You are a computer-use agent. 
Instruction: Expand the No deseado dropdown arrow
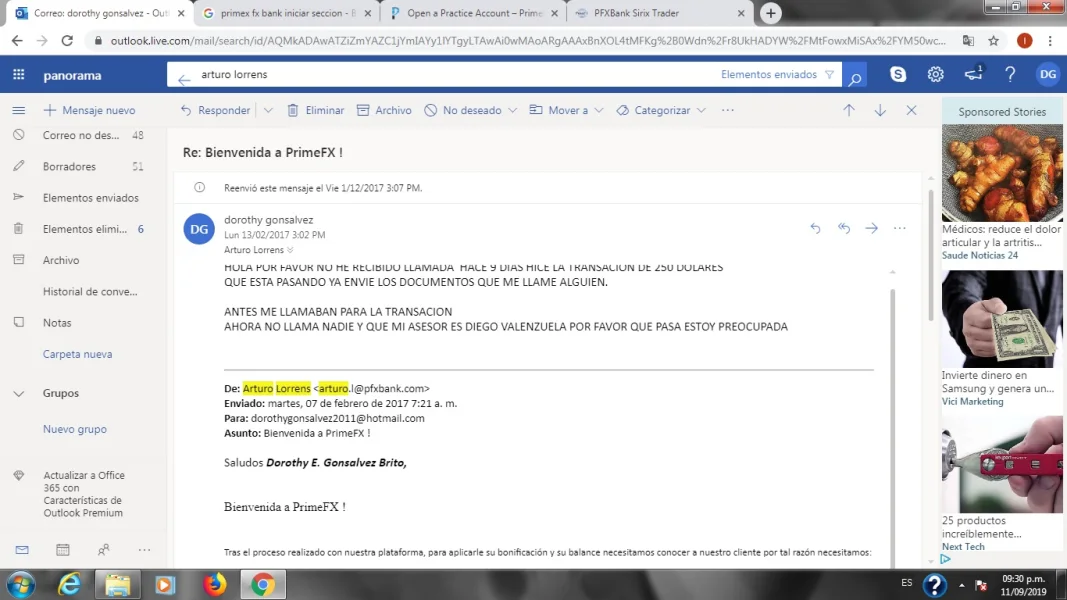(512, 110)
